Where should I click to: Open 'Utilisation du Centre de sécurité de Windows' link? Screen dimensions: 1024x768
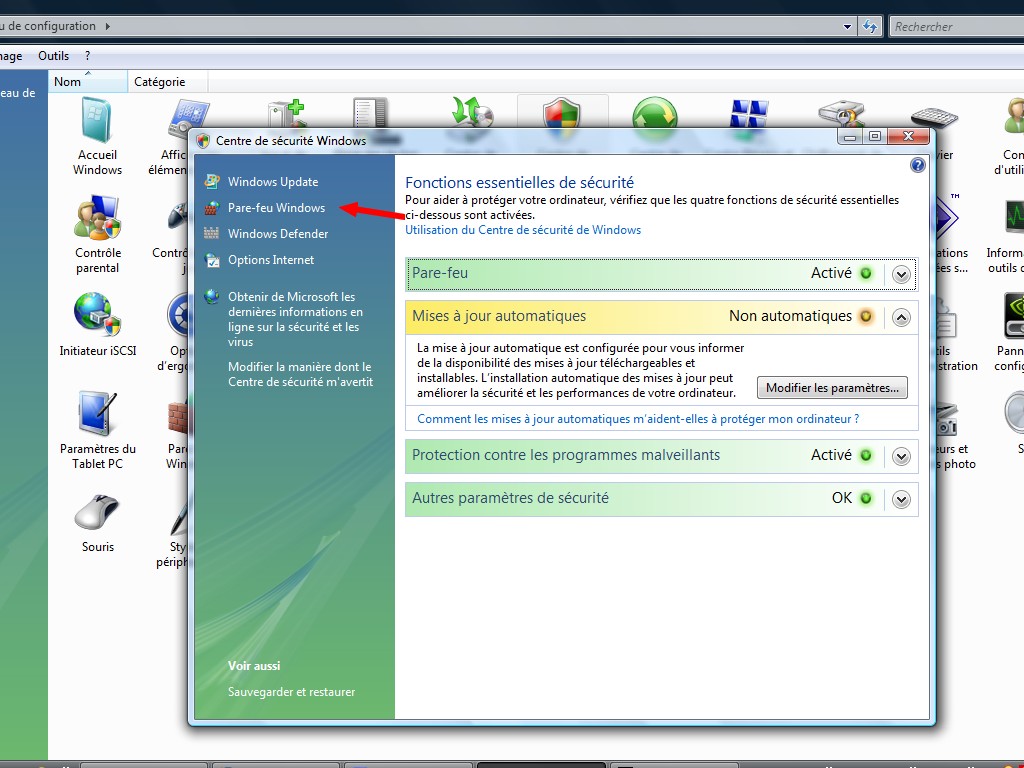click(523, 230)
